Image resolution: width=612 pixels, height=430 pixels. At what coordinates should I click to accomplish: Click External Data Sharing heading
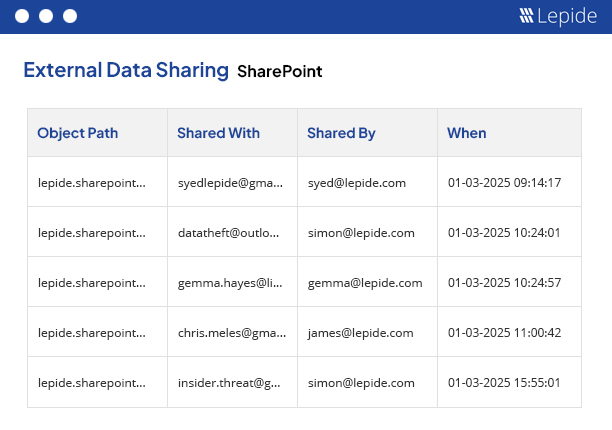pyautogui.click(x=126, y=71)
